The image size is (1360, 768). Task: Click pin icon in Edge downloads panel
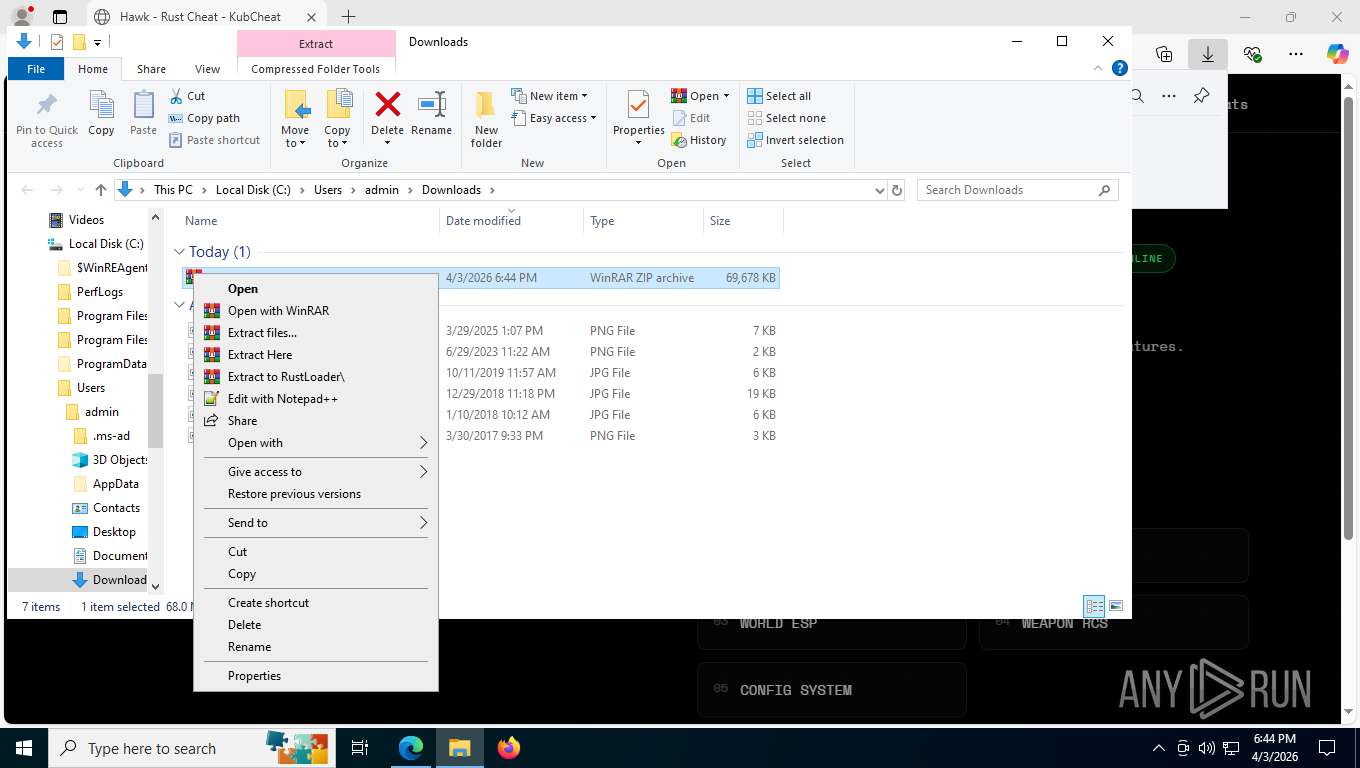1201,96
